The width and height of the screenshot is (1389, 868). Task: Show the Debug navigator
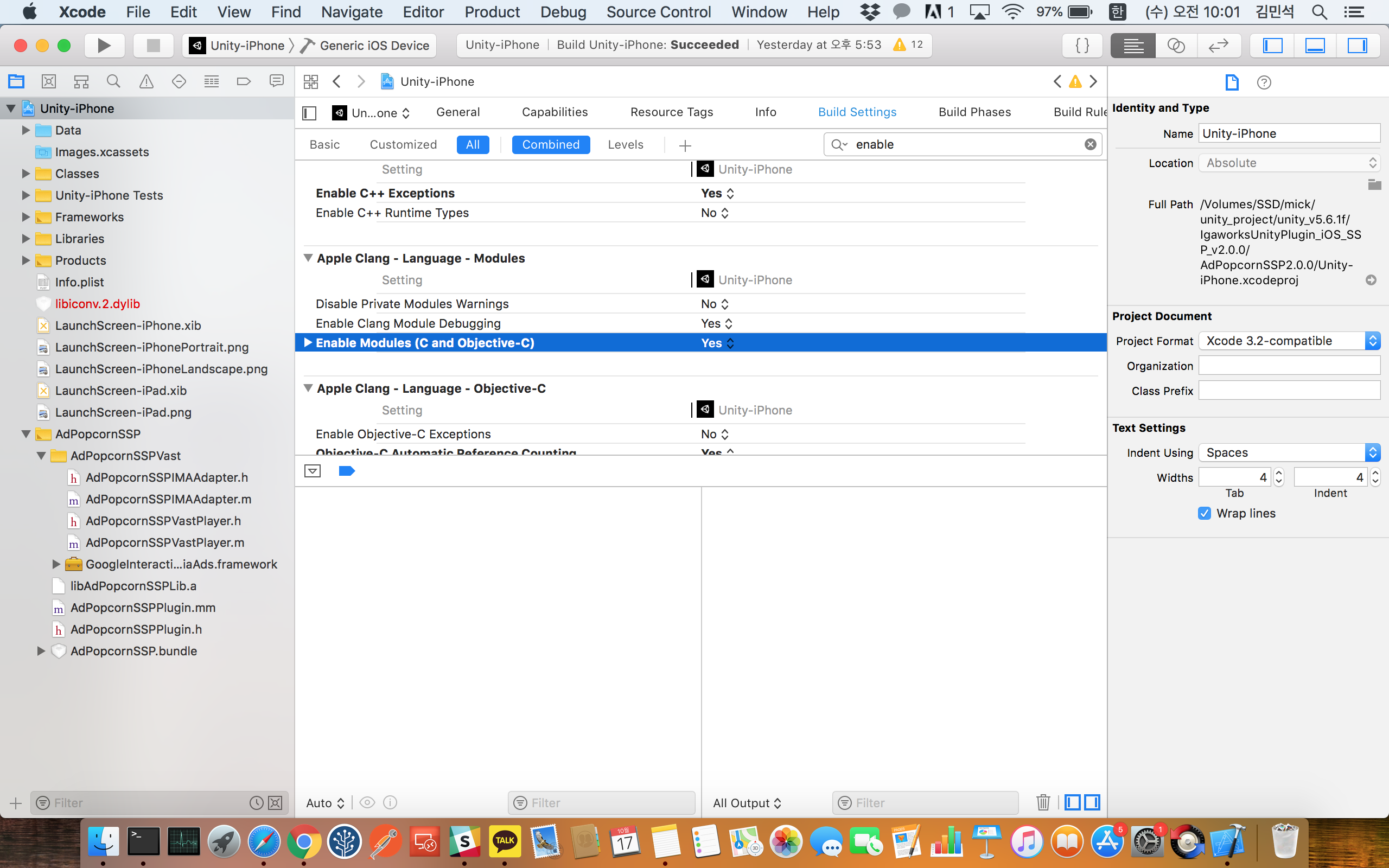[211, 81]
